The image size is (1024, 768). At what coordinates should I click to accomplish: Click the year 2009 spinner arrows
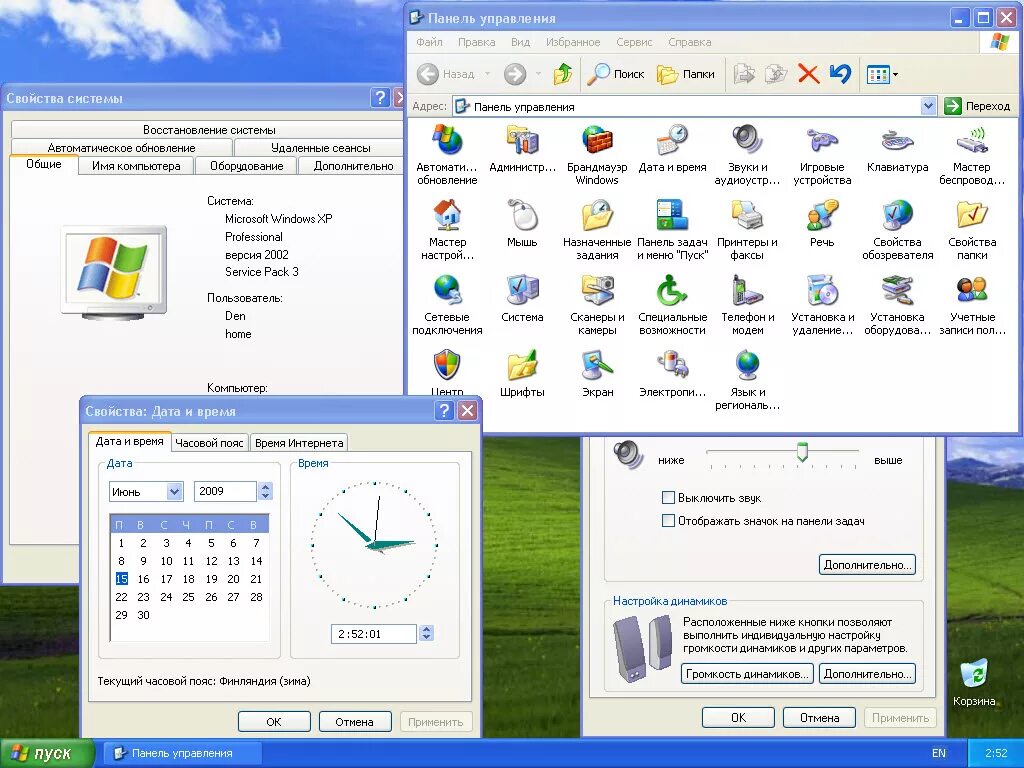pyautogui.click(x=265, y=491)
